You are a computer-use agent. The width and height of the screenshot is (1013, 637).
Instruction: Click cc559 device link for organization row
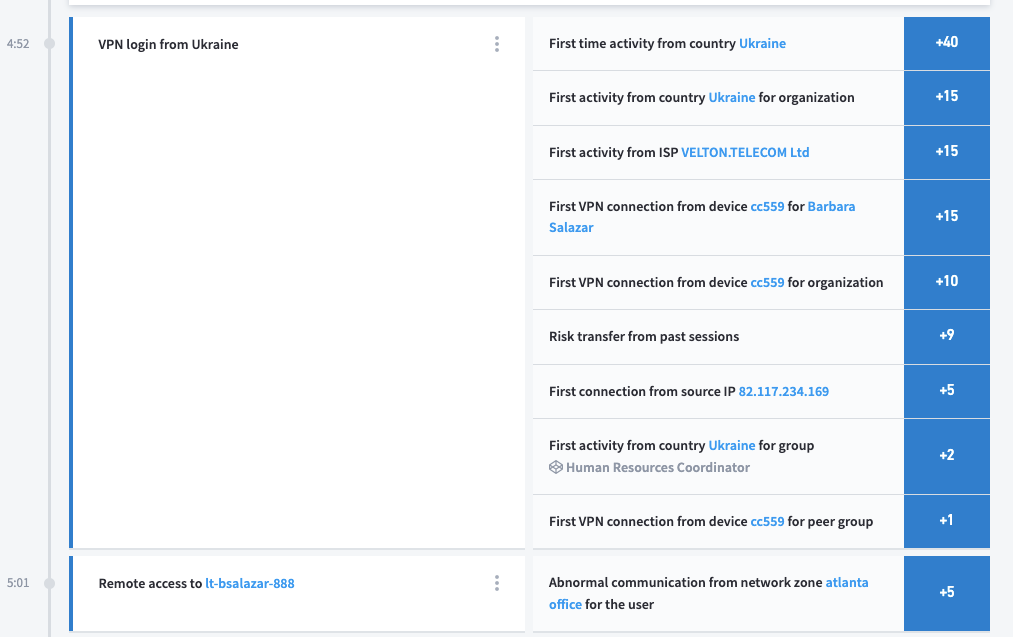click(x=767, y=282)
